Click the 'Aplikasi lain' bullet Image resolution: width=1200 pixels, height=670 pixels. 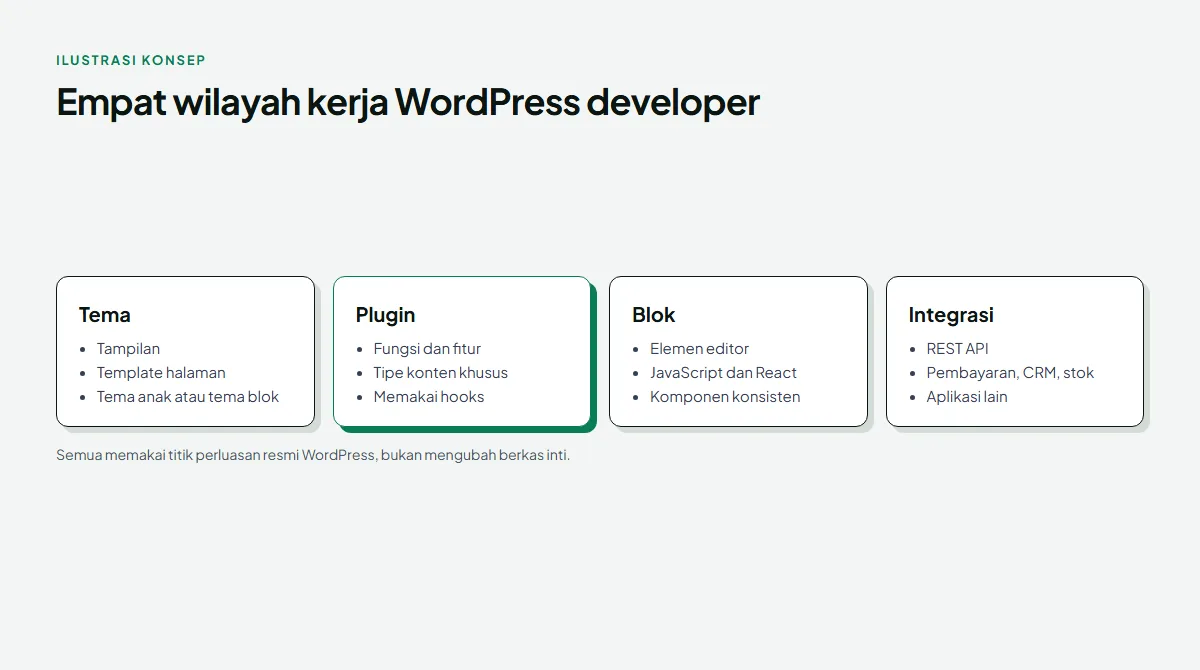pyautogui.click(x=967, y=397)
